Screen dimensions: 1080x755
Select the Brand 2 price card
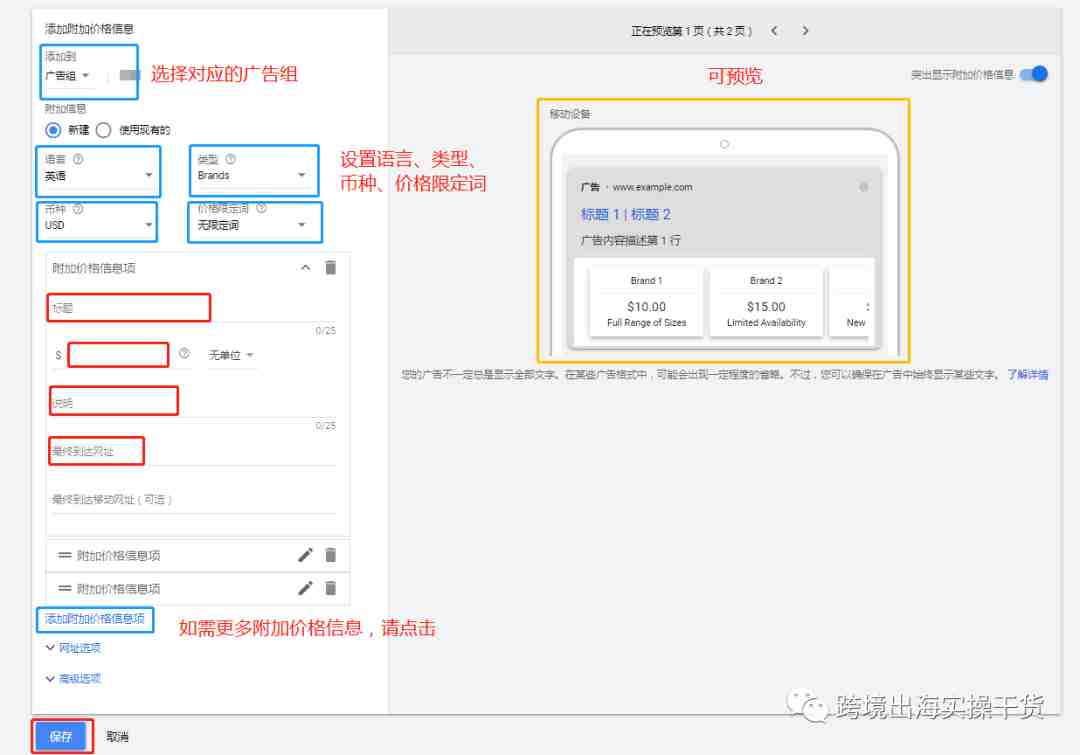coord(766,302)
